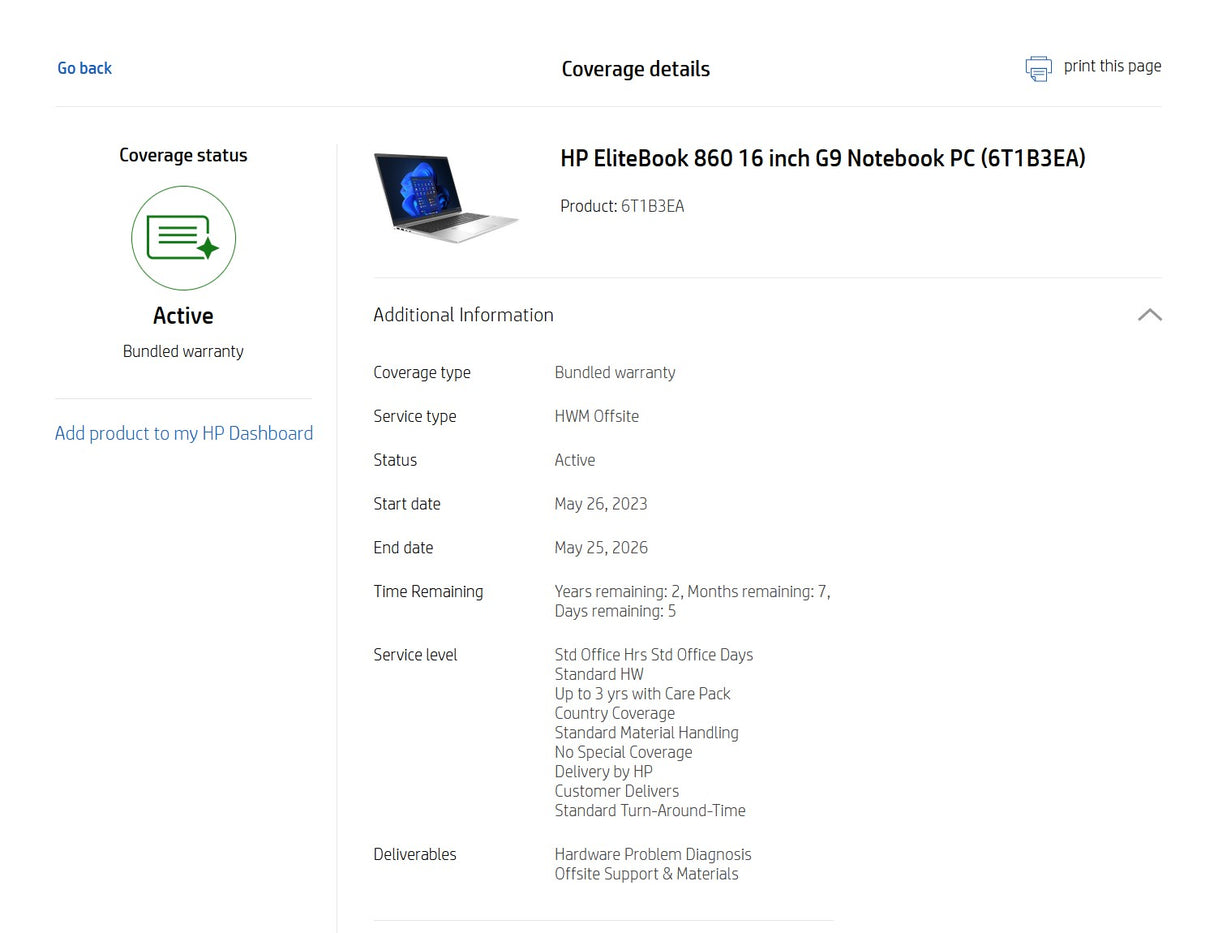Click the 'May 26, 2023' start date
Image resolution: width=1214 pixels, height=933 pixels.
pos(601,504)
